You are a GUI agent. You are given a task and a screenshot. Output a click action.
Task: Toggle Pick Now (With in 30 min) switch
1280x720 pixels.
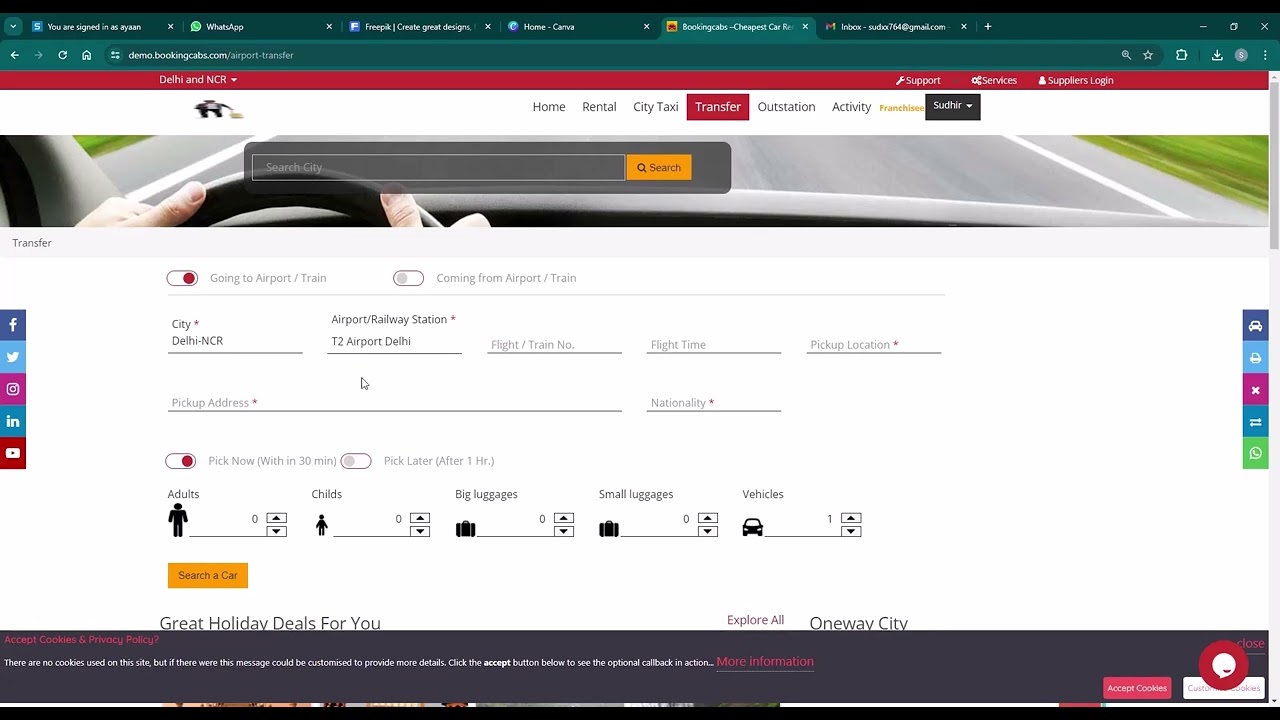pos(181,461)
